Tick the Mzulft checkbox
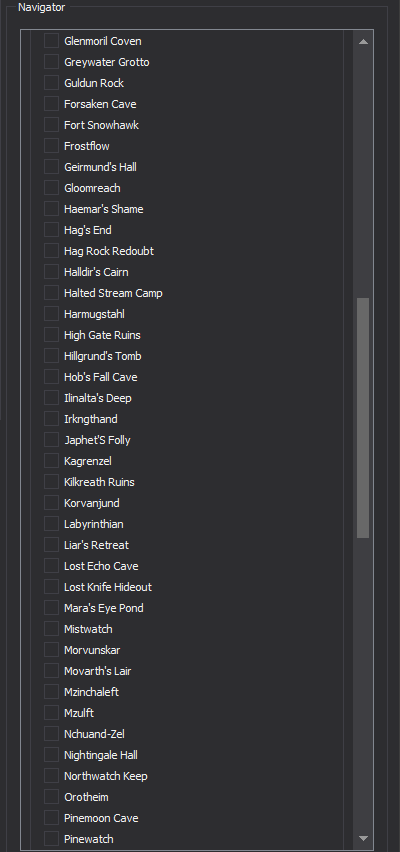Screen dimensions: 400x852 coord(52,713)
